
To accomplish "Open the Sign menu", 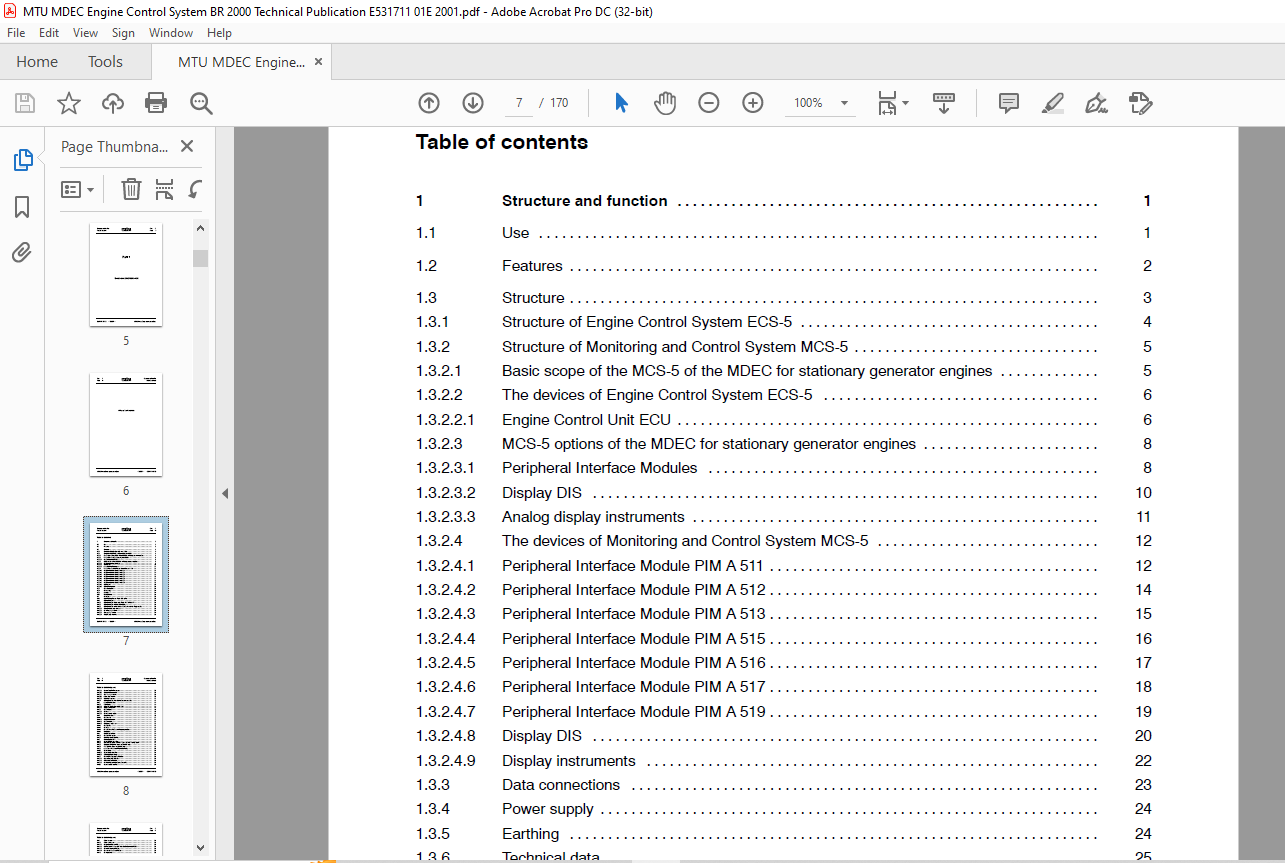I will tap(123, 33).
